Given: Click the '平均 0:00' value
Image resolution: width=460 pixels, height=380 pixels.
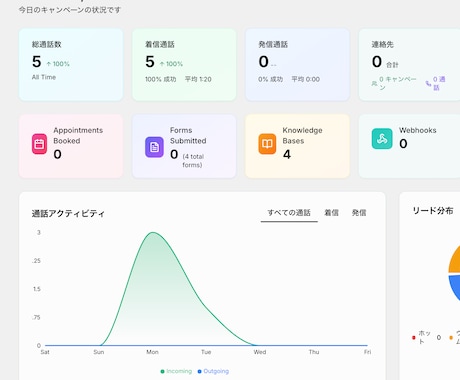Looking at the screenshot, I should (305, 79).
